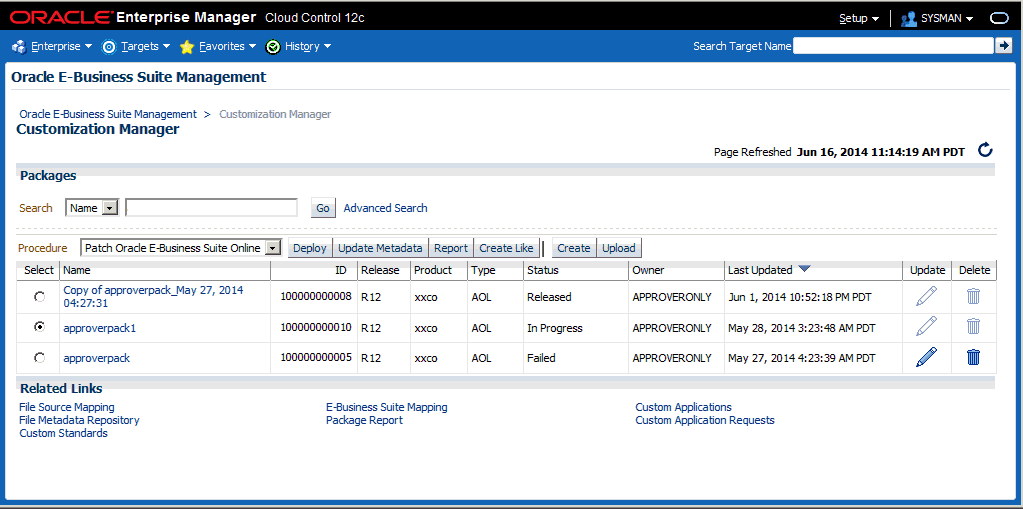Click the search target go arrow
Viewport: 1023px width, 509px height.
click(1003, 46)
